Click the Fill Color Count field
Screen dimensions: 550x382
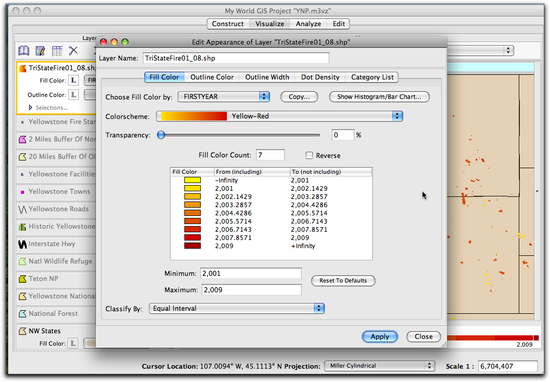click(x=270, y=155)
